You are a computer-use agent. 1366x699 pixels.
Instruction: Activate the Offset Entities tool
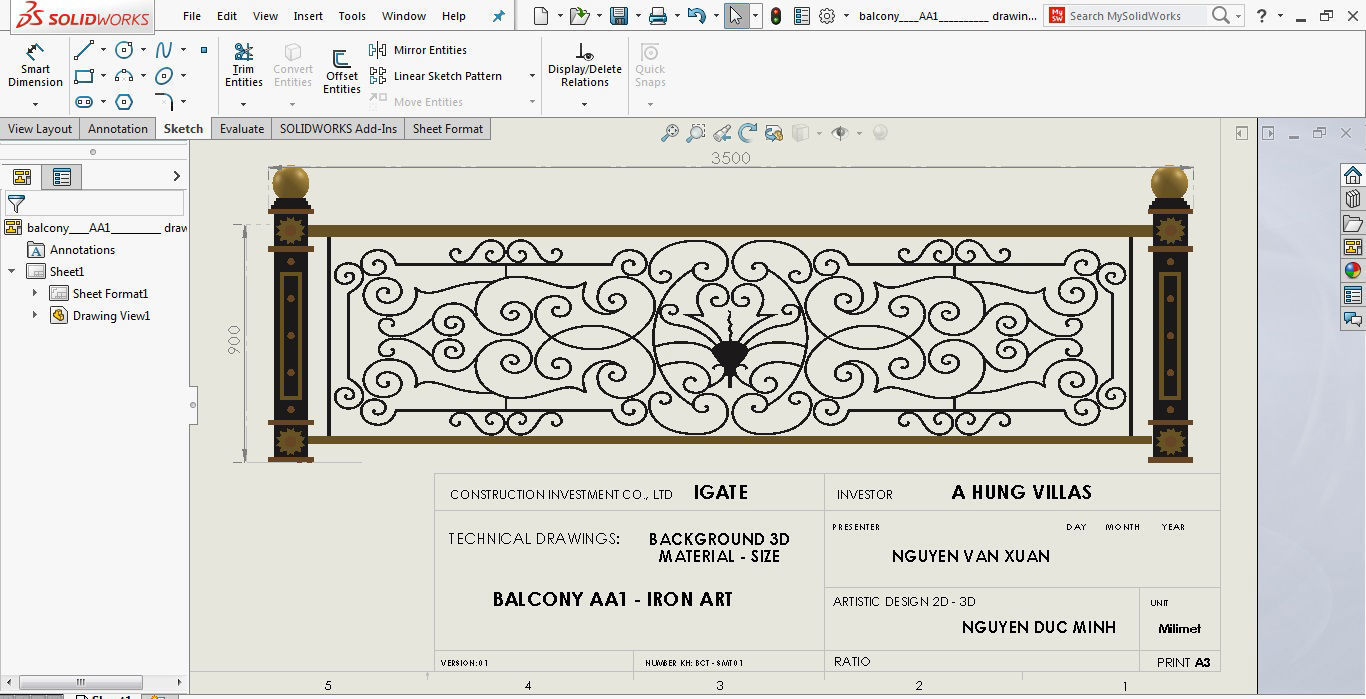342,71
